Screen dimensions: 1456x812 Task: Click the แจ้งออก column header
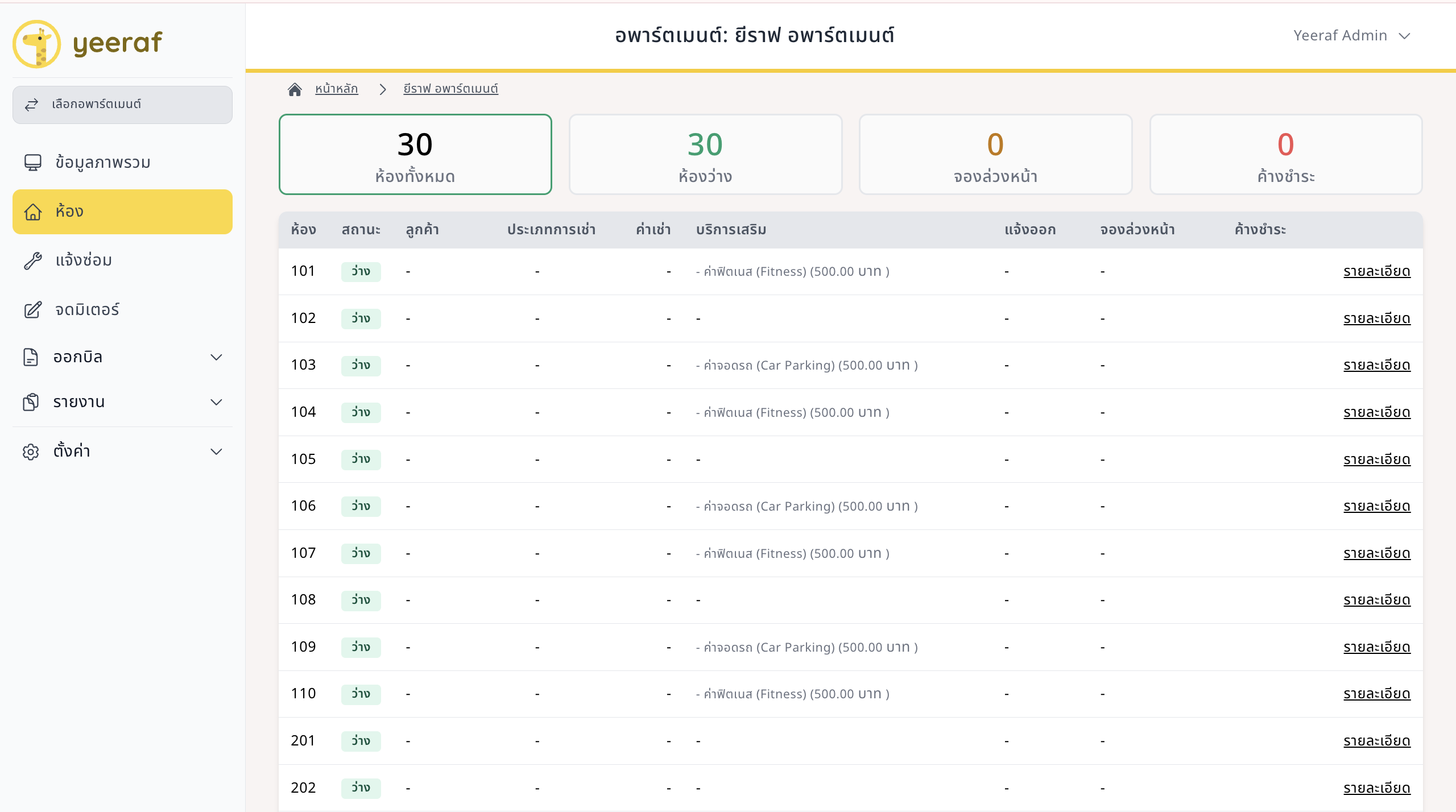click(1030, 230)
